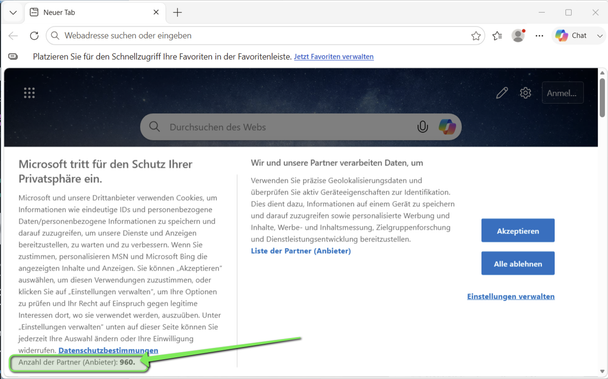Select the Neuer Tab browser tab

[95, 12]
